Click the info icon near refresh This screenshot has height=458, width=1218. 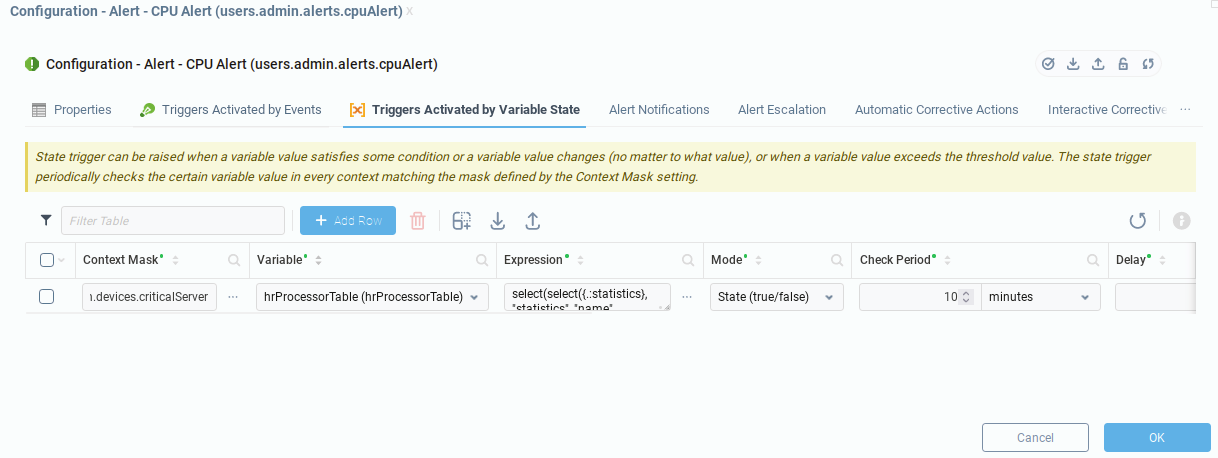click(x=1181, y=221)
